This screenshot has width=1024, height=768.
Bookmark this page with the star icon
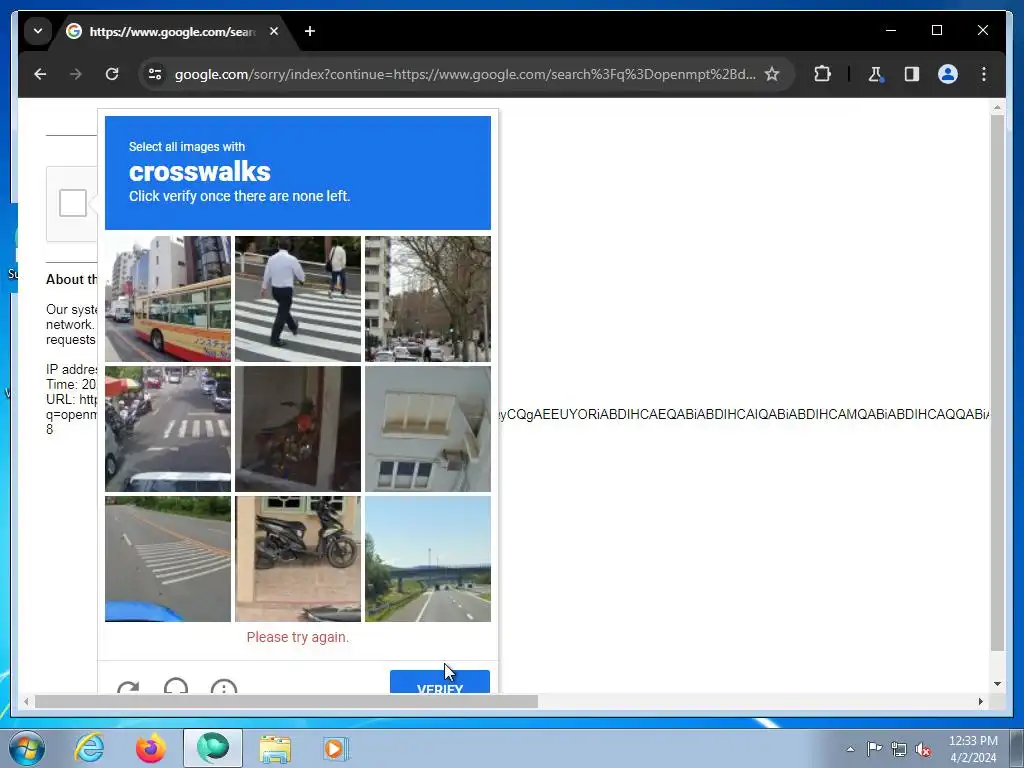[x=772, y=74]
